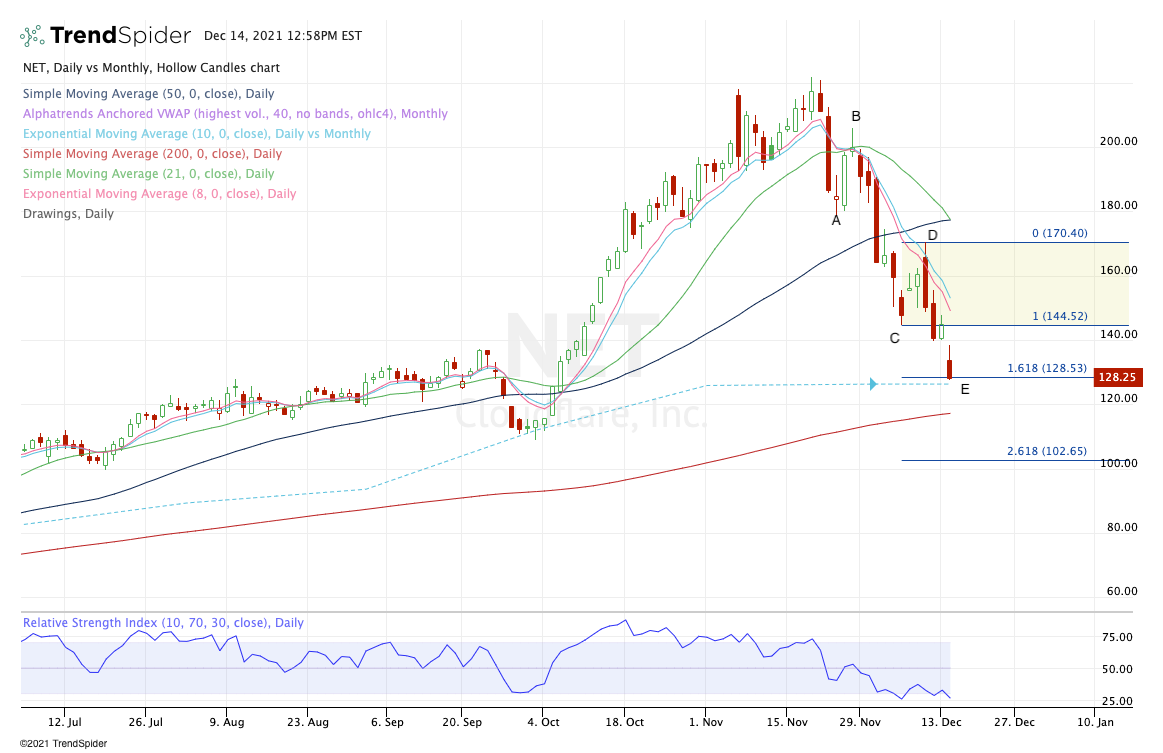Click the '120.00' price axis label
1163x753 pixels.
coord(1118,398)
